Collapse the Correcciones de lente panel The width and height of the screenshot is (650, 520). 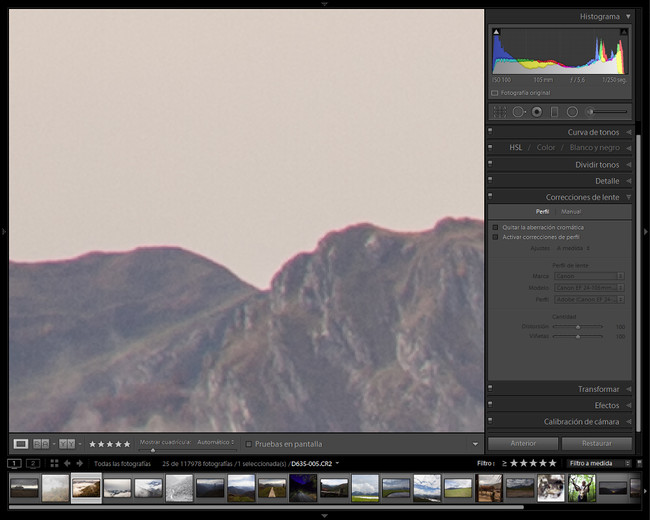[x=629, y=197]
